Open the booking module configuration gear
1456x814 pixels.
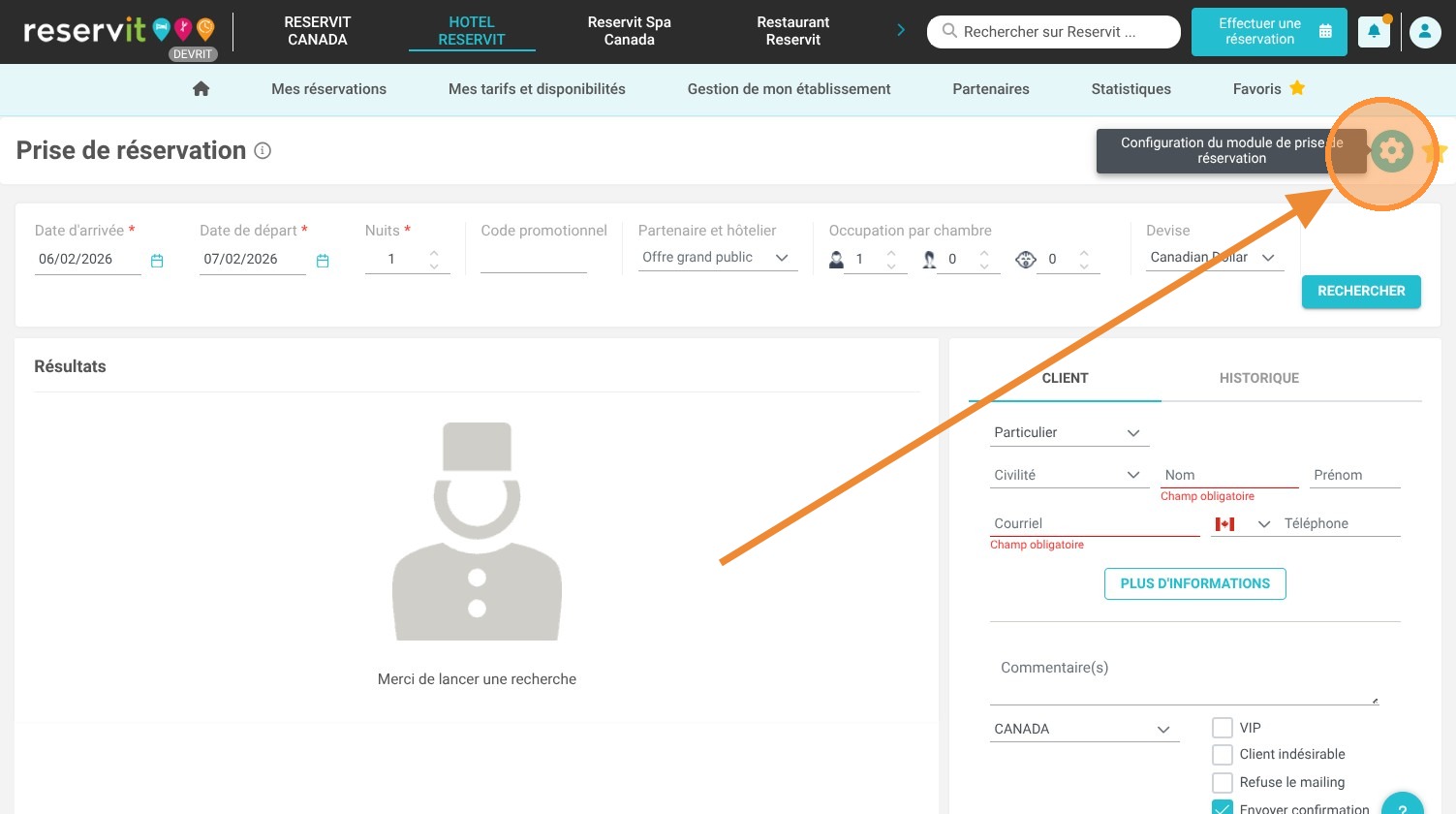click(1391, 151)
